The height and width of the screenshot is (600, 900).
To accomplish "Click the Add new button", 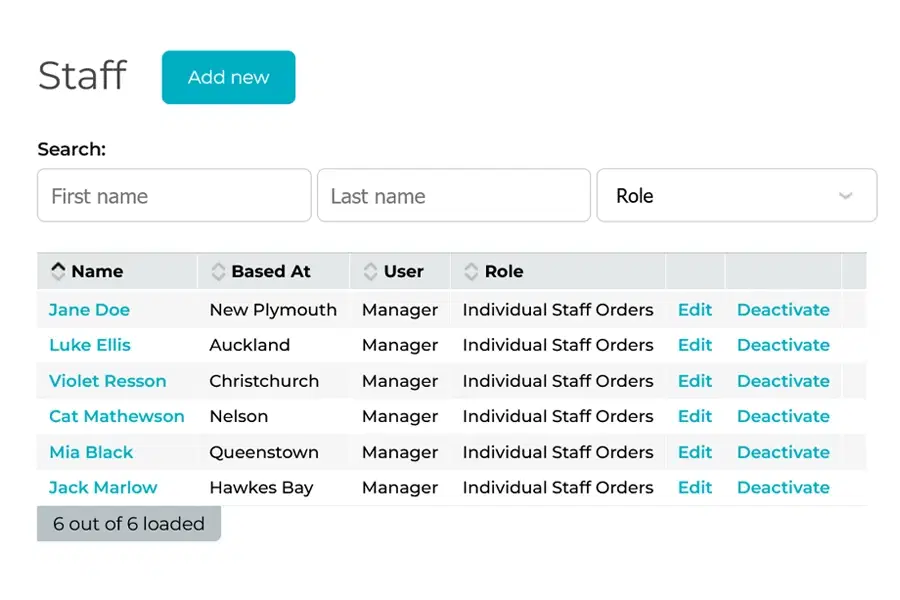I will coord(228,77).
